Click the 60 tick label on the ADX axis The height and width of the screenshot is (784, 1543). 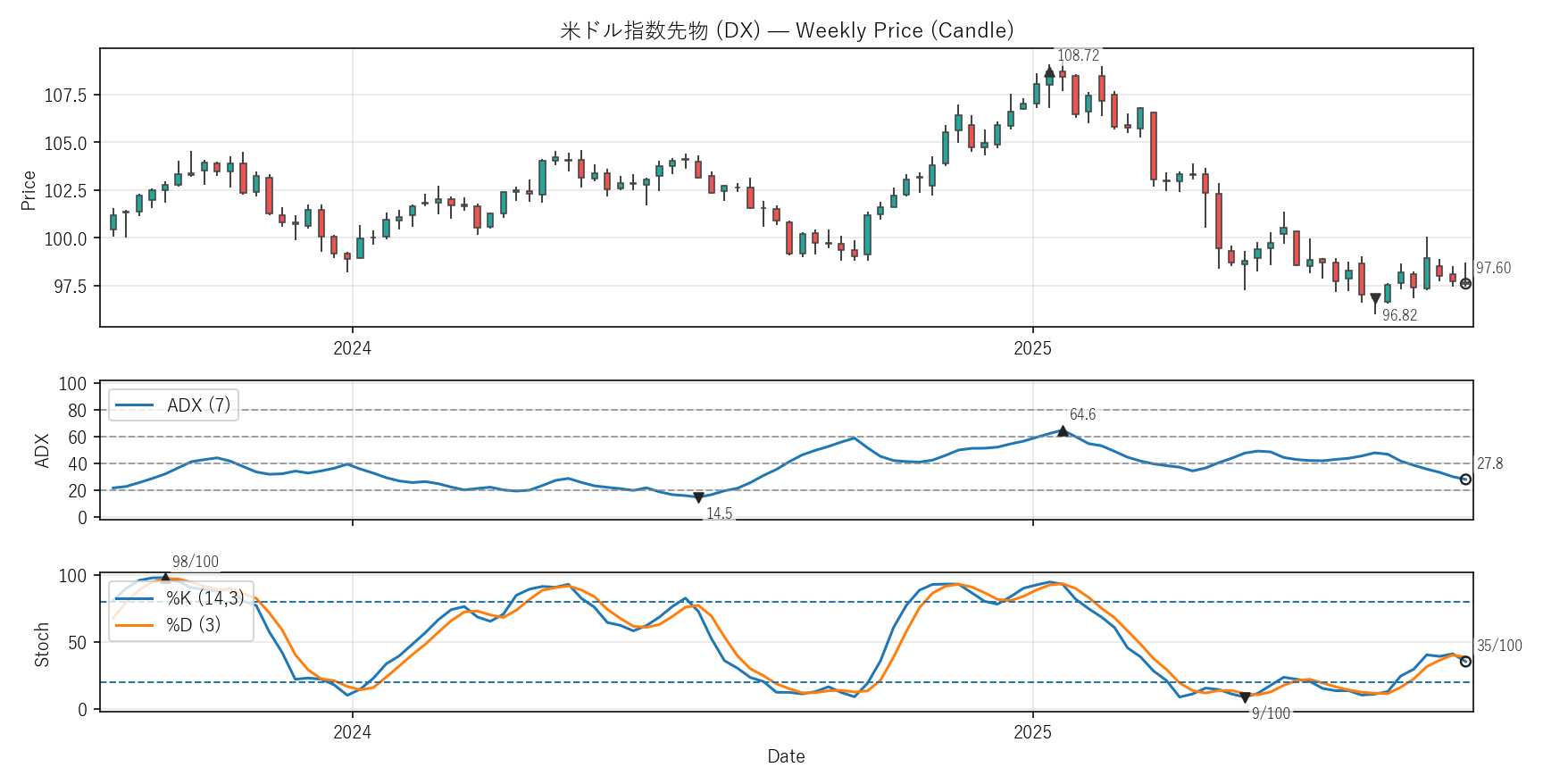(78, 438)
